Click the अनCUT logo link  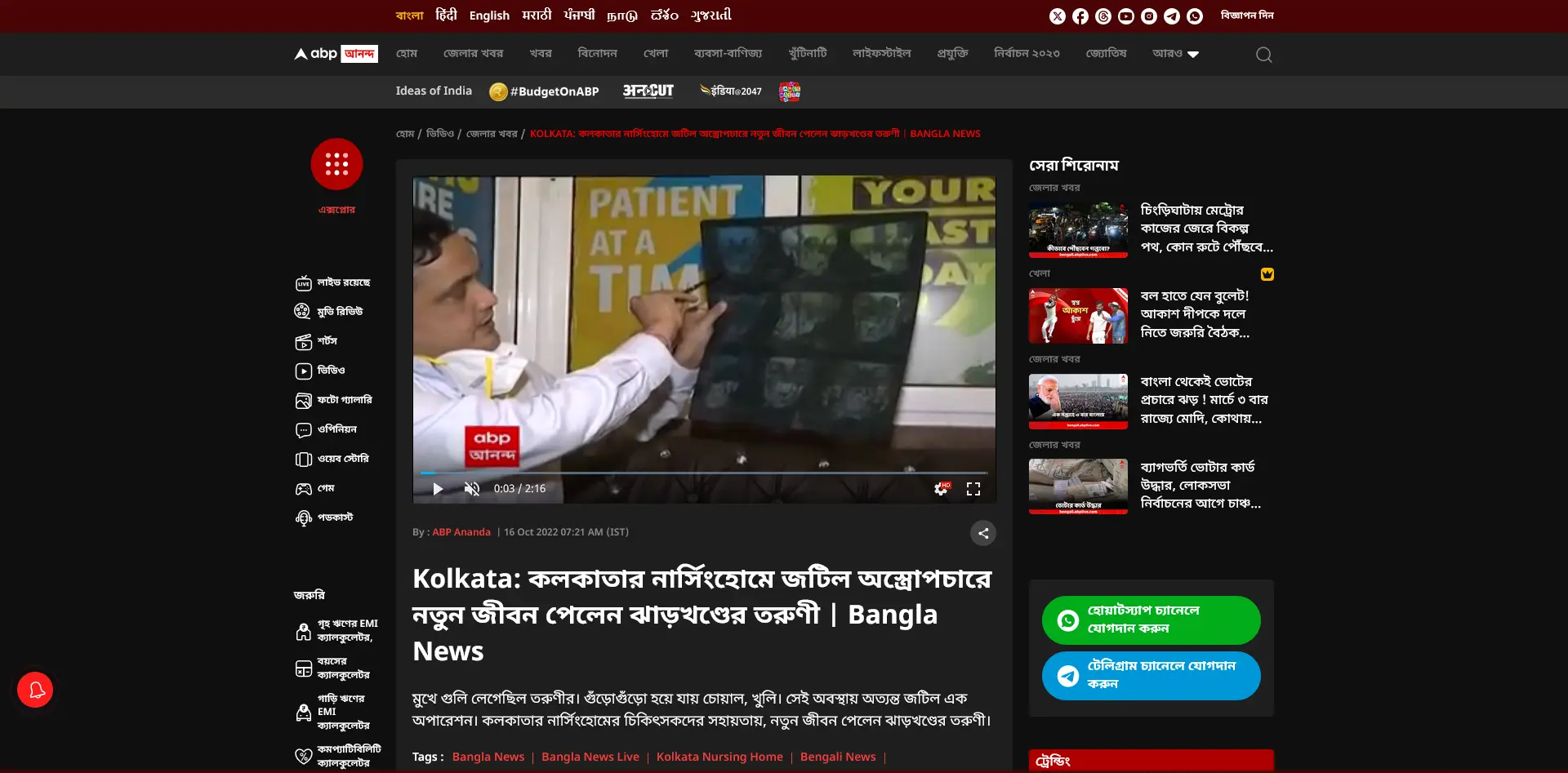[648, 91]
